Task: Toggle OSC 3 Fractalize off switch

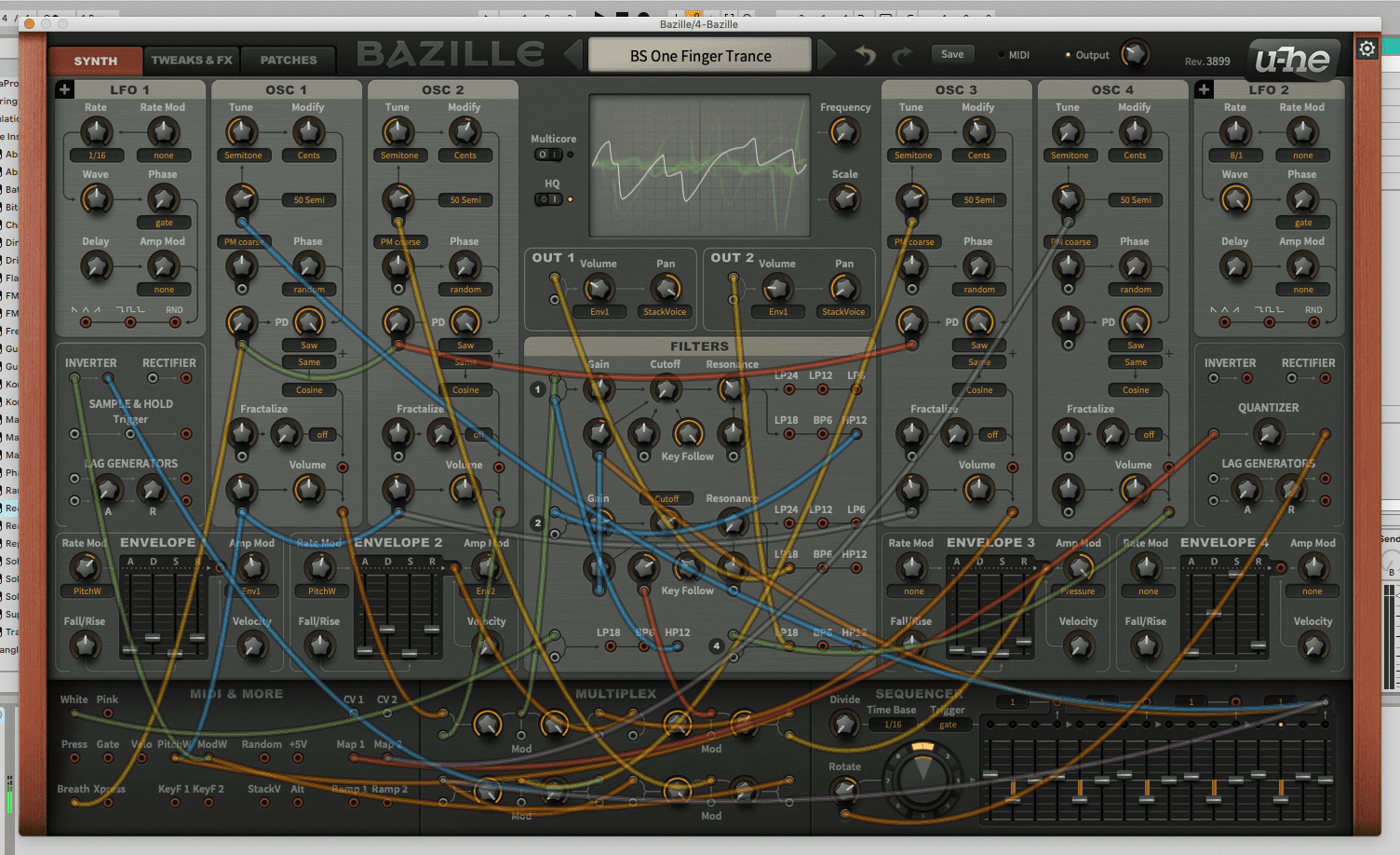Action: [992, 435]
